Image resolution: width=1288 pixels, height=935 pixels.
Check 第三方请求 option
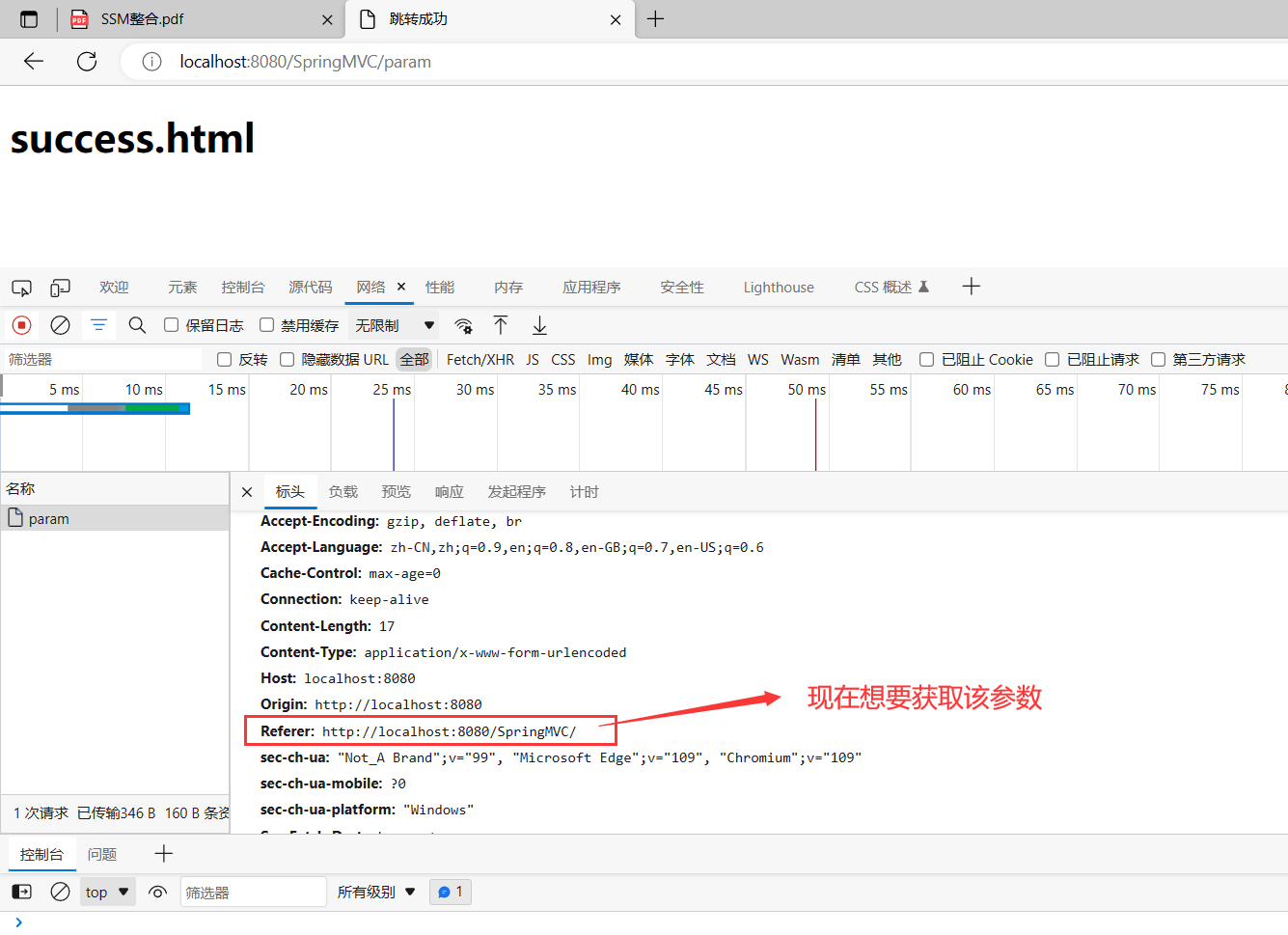pos(1158,359)
